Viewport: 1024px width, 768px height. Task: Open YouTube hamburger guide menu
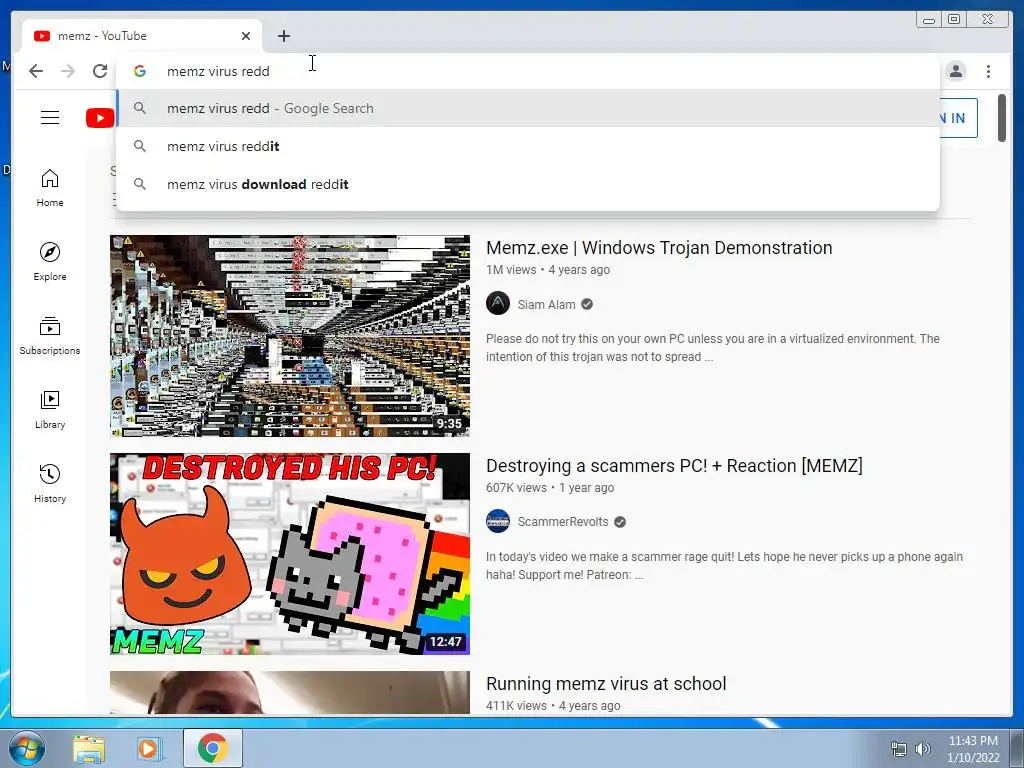50,118
